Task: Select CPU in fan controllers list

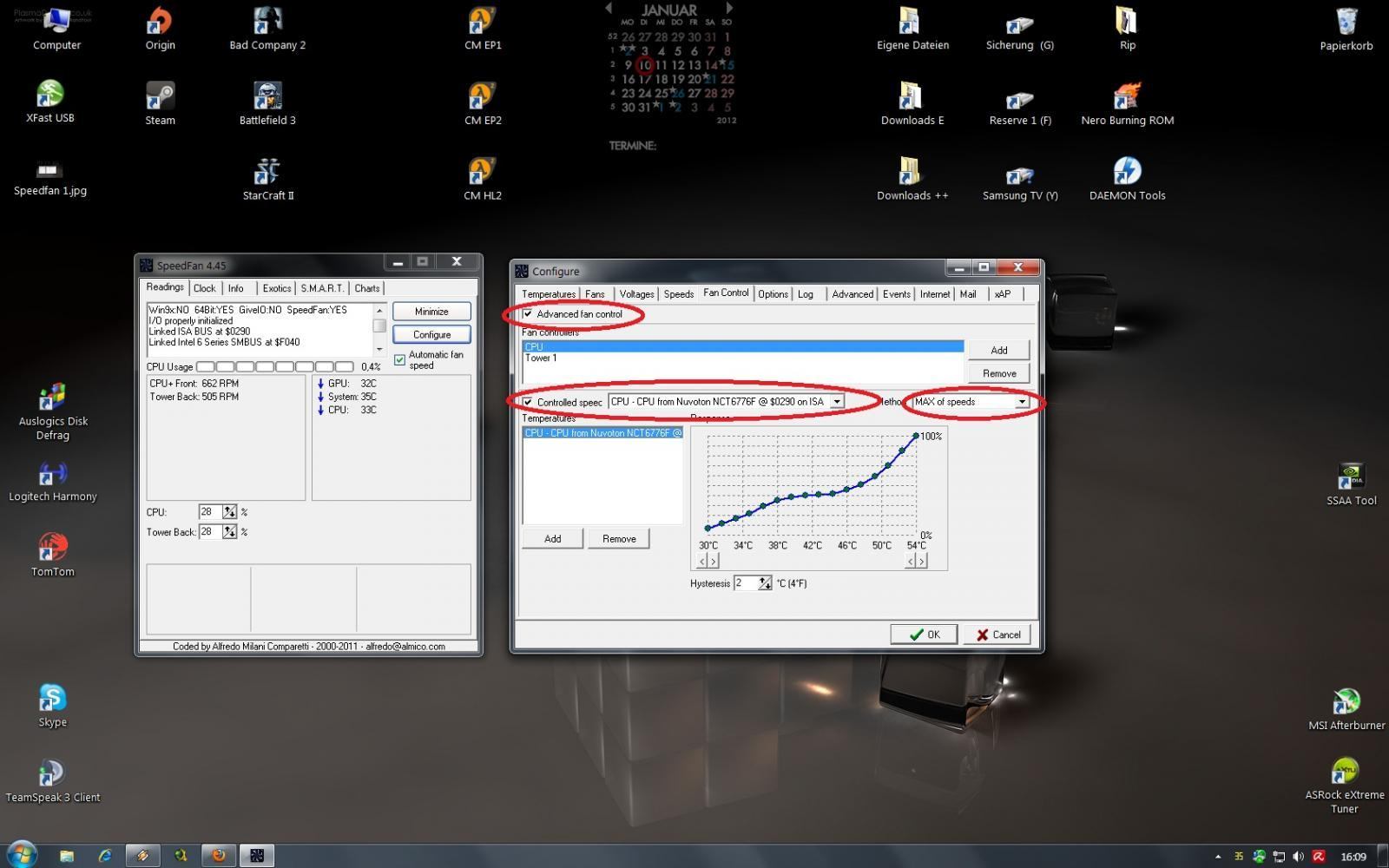Action: (x=743, y=346)
